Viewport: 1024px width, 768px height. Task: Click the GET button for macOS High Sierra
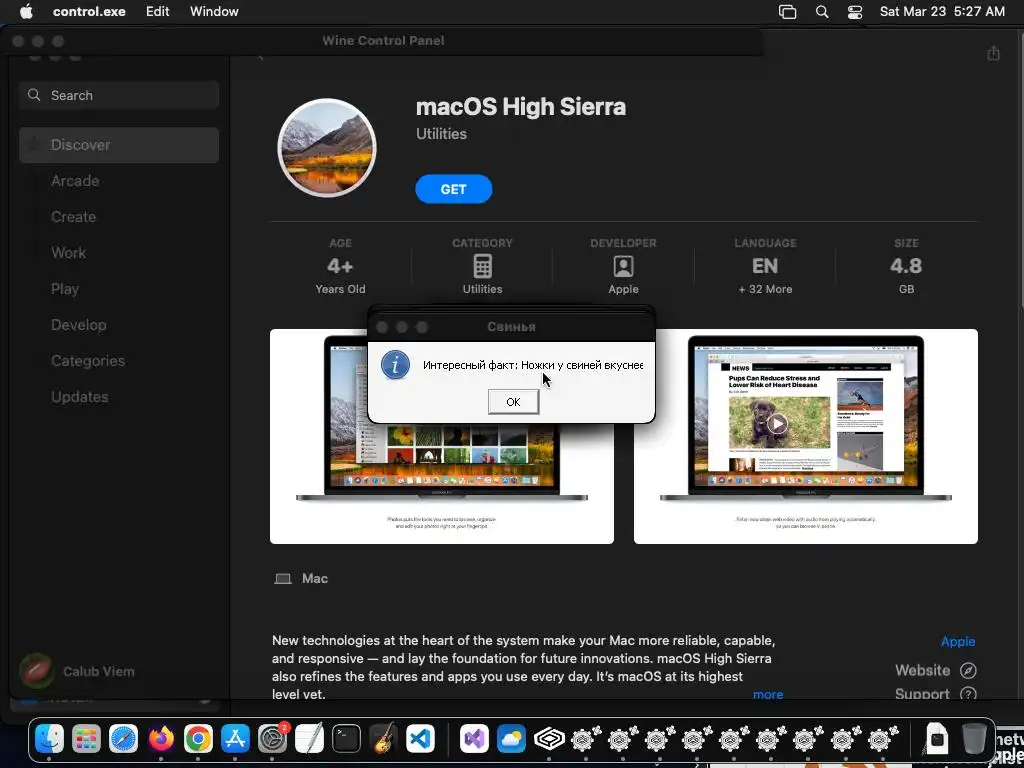tap(453, 189)
